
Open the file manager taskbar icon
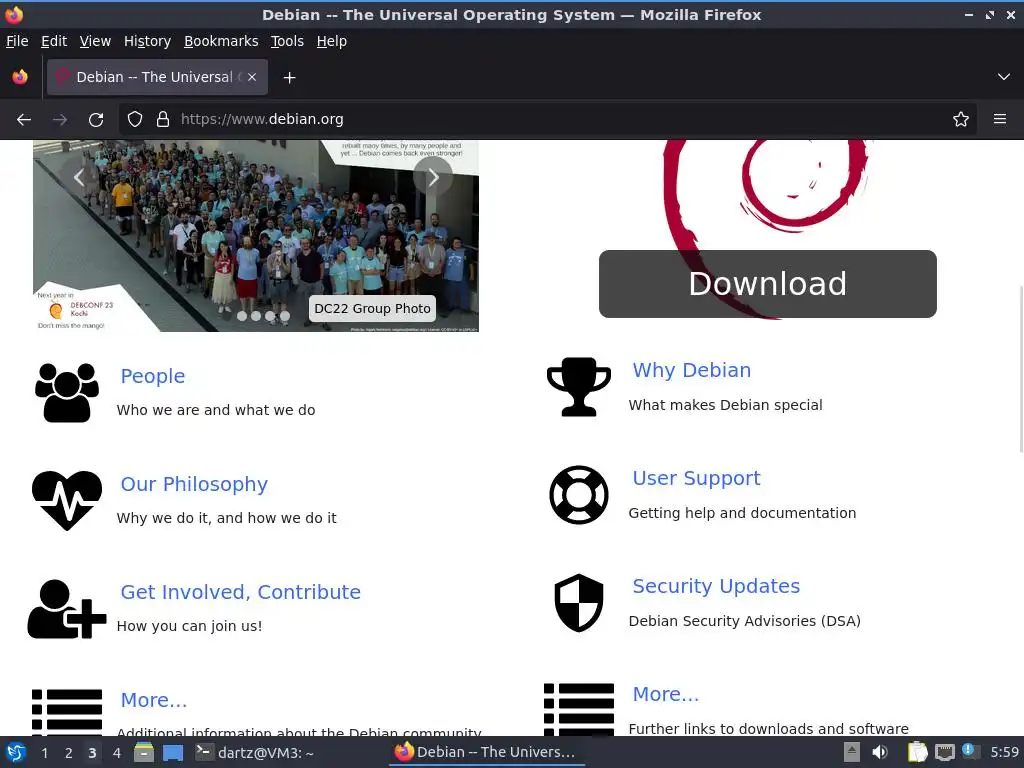pos(144,752)
